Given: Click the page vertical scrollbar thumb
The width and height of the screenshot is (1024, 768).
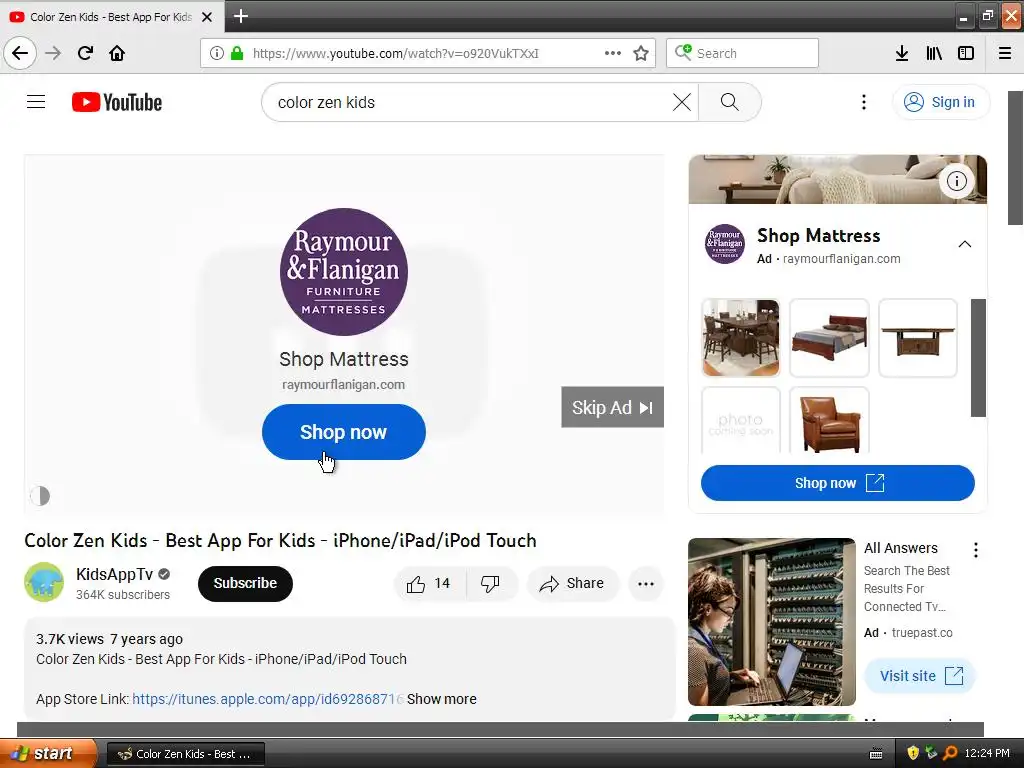Looking at the screenshot, I should [1016, 158].
